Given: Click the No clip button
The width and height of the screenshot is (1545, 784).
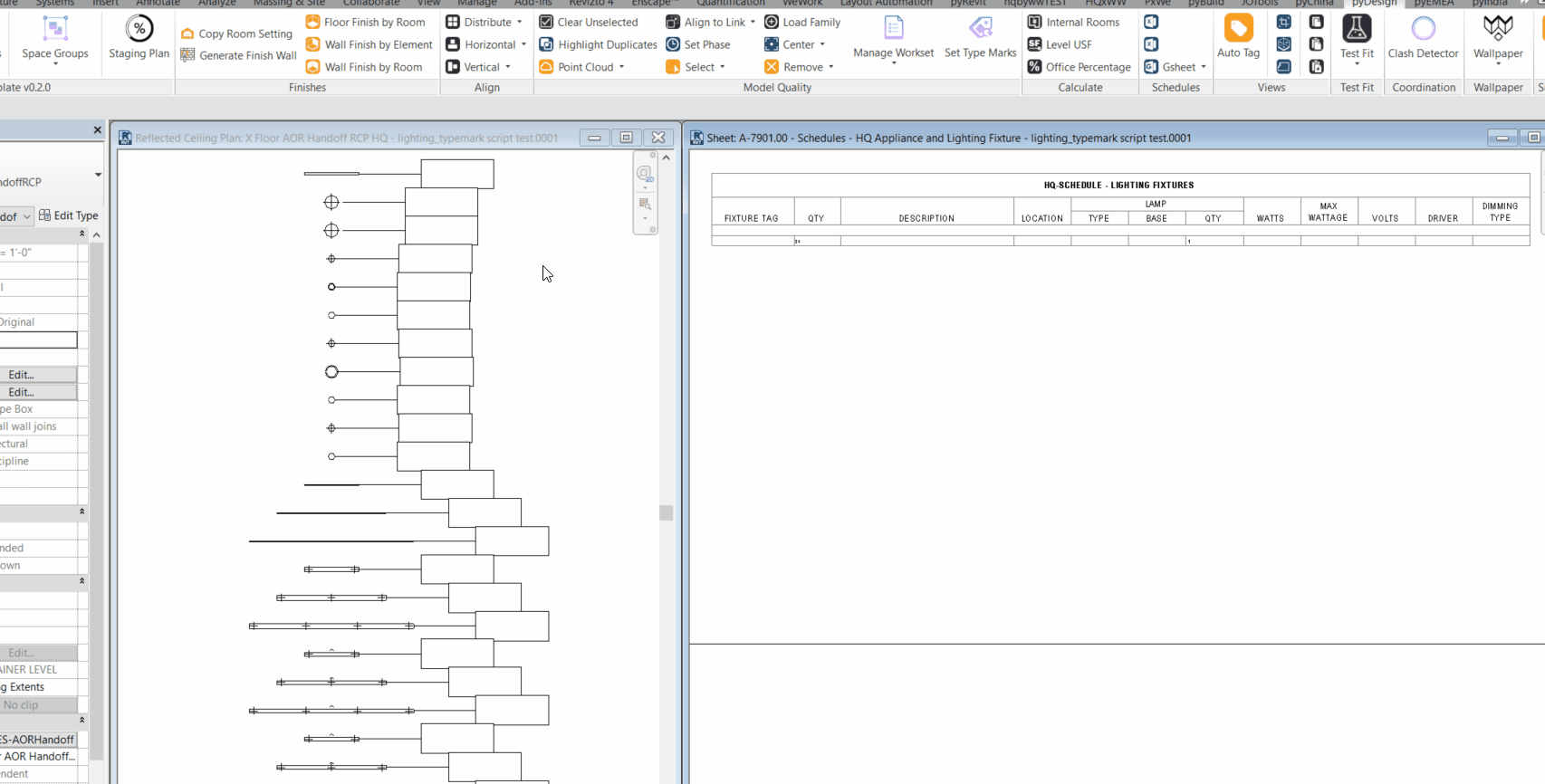Looking at the screenshot, I should click(38, 705).
